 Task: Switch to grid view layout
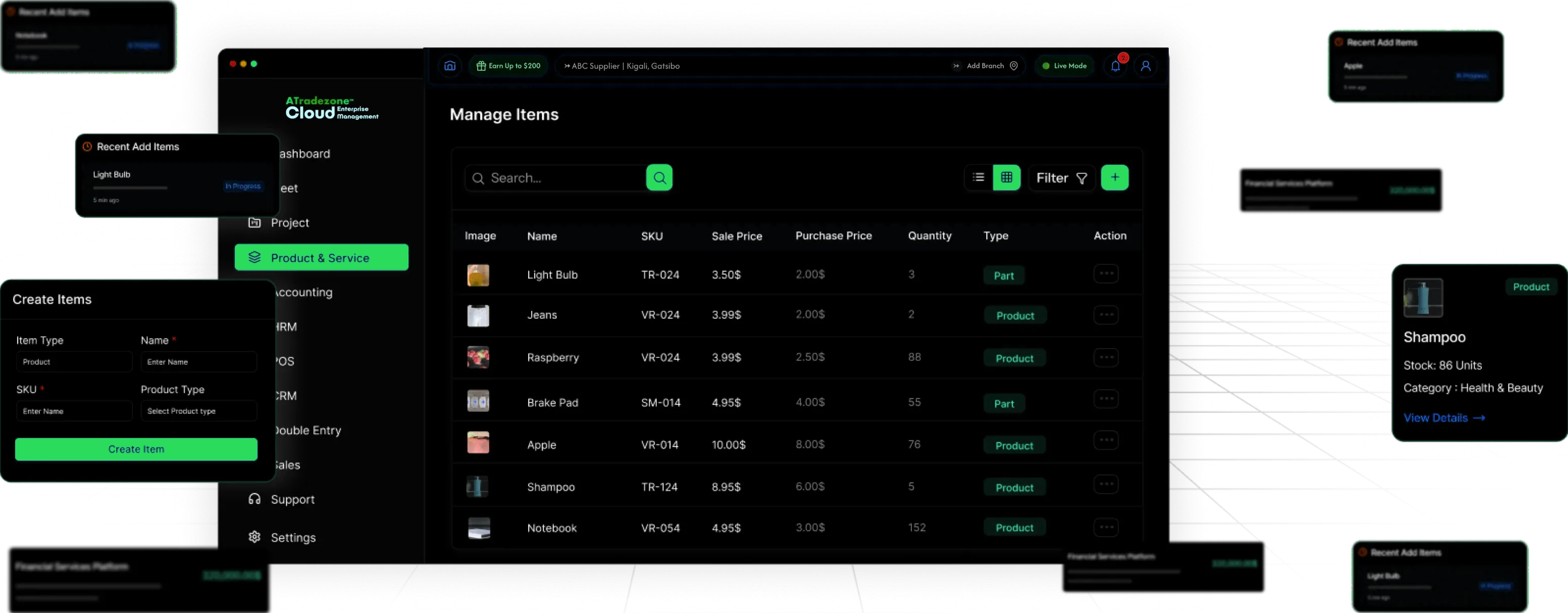(1007, 178)
